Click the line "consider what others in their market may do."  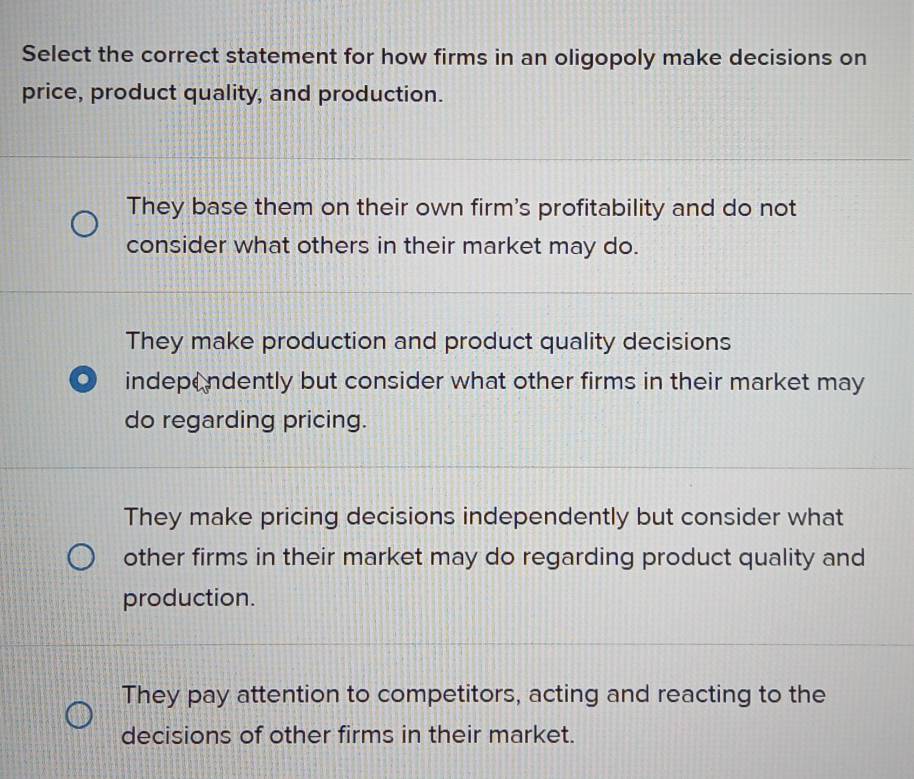coord(382,246)
